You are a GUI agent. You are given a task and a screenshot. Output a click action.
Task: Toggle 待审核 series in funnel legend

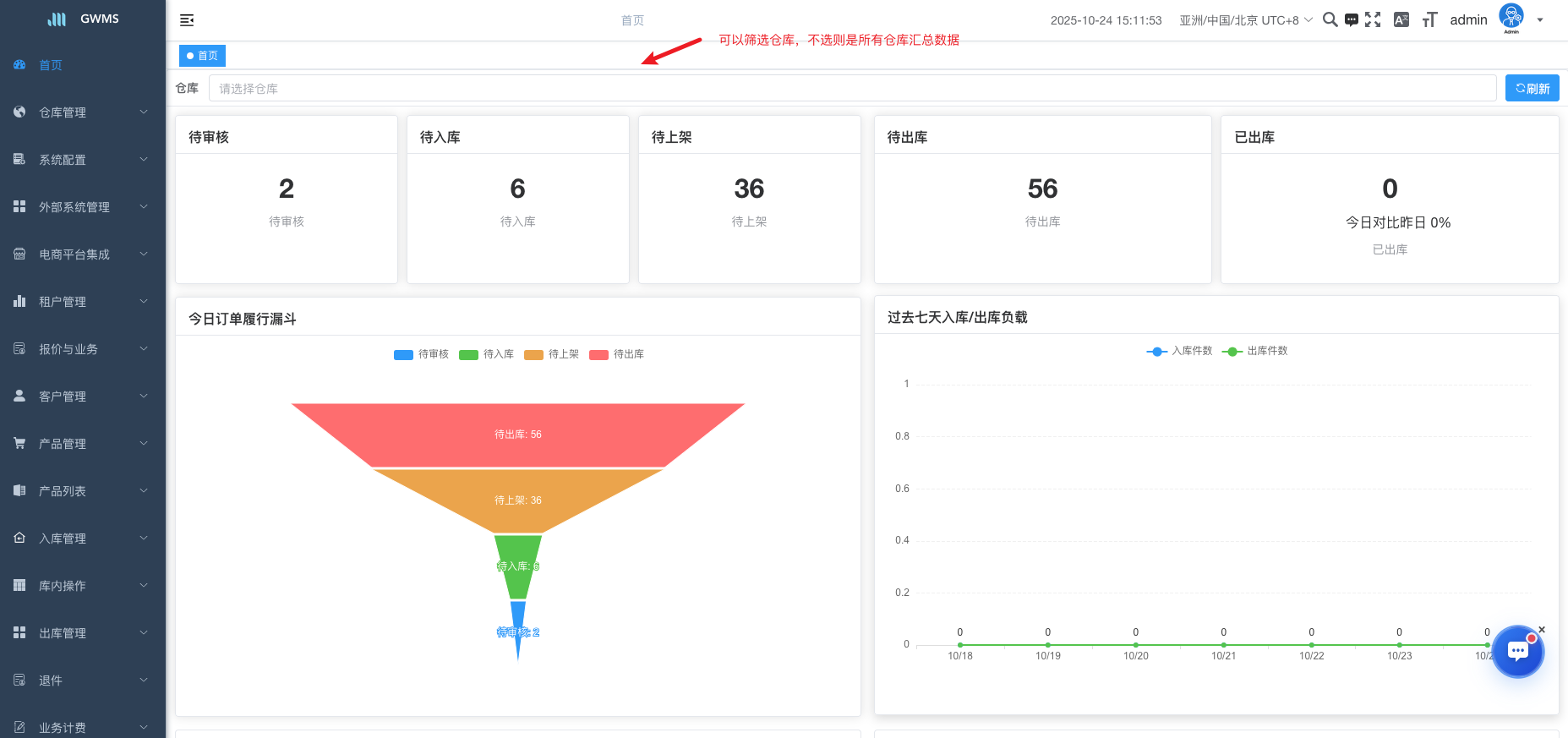[x=421, y=354]
